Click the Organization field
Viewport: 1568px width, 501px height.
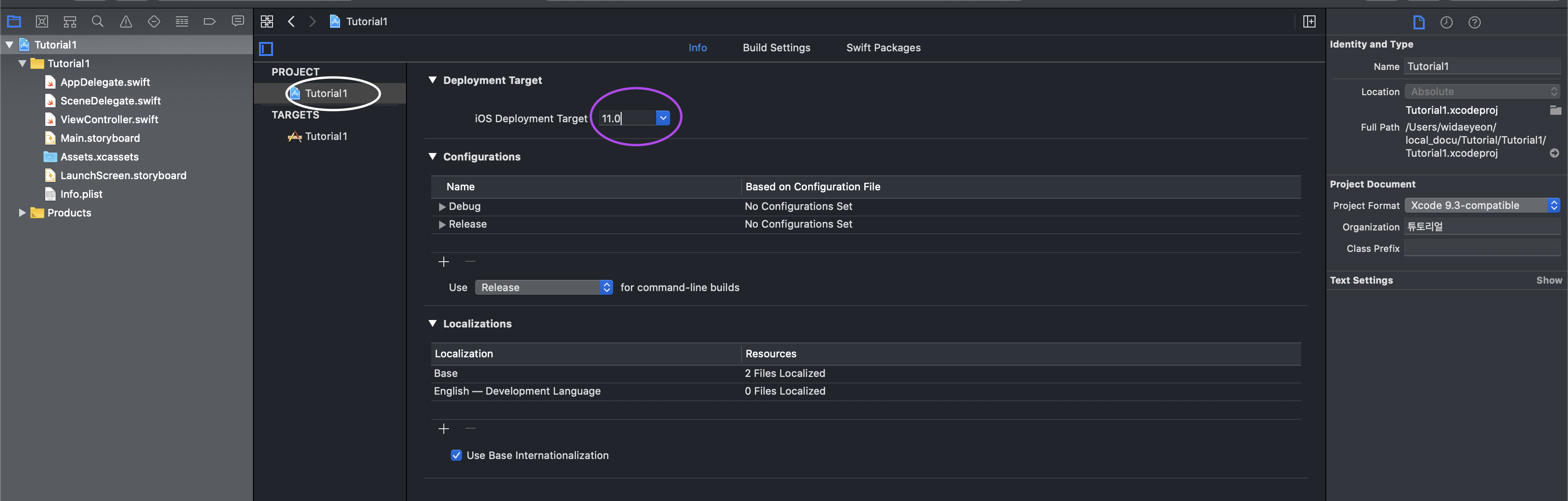(x=1482, y=227)
